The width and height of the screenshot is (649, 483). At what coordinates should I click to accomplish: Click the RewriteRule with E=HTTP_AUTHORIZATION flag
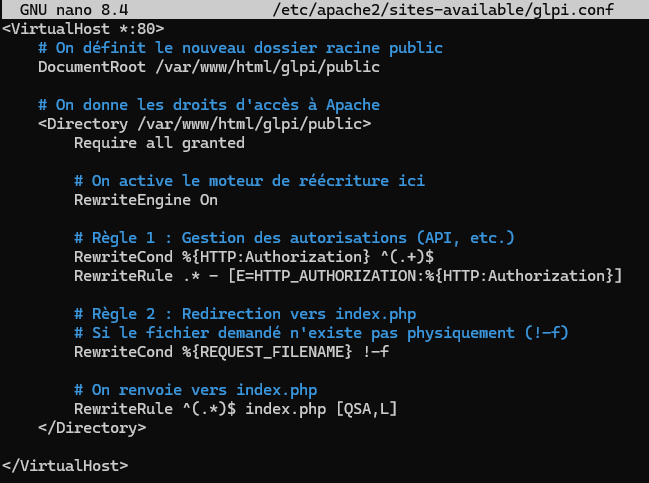pyautogui.click(x=348, y=275)
